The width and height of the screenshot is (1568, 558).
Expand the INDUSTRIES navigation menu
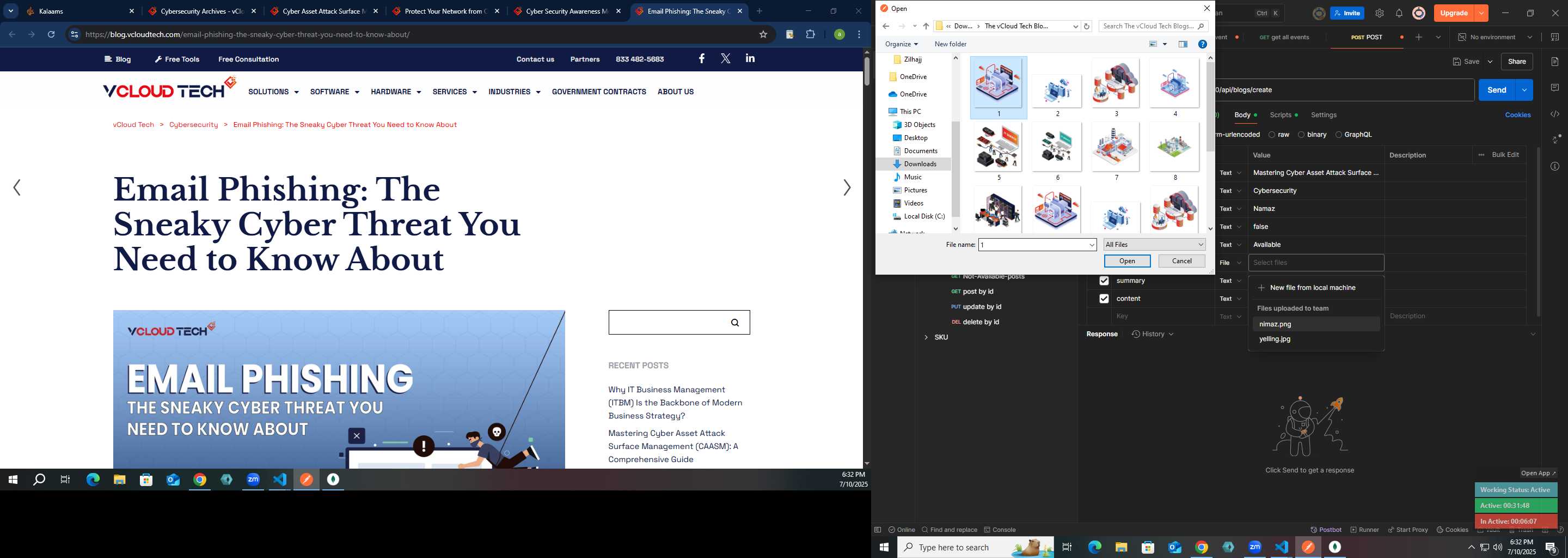point(514,92)
